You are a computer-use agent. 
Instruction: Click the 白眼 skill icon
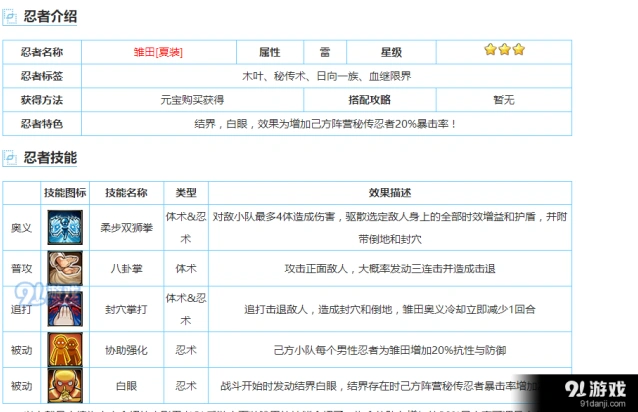click(x=65, y=386)
